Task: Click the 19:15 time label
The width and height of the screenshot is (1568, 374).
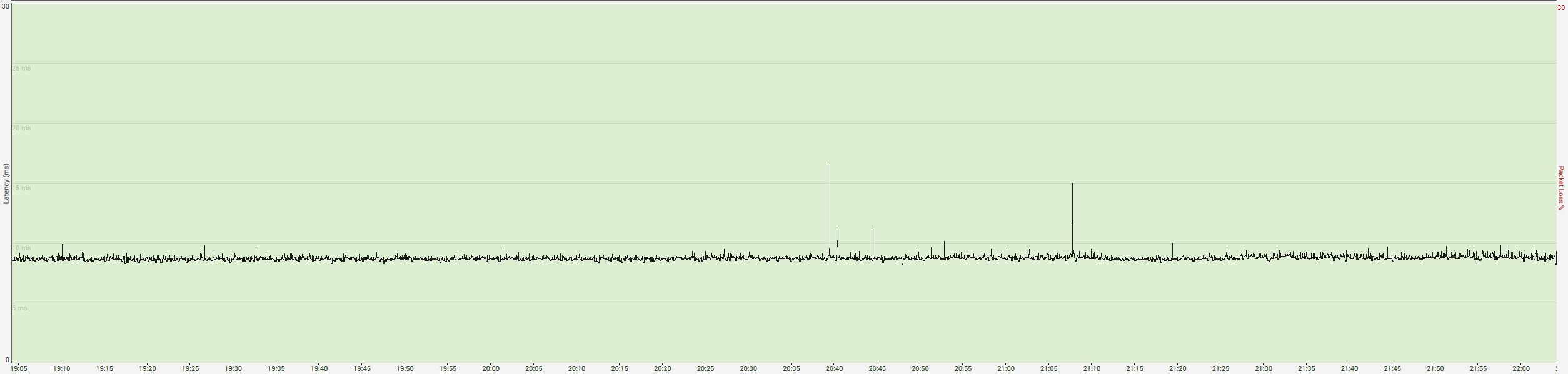Action: point(104,368)
